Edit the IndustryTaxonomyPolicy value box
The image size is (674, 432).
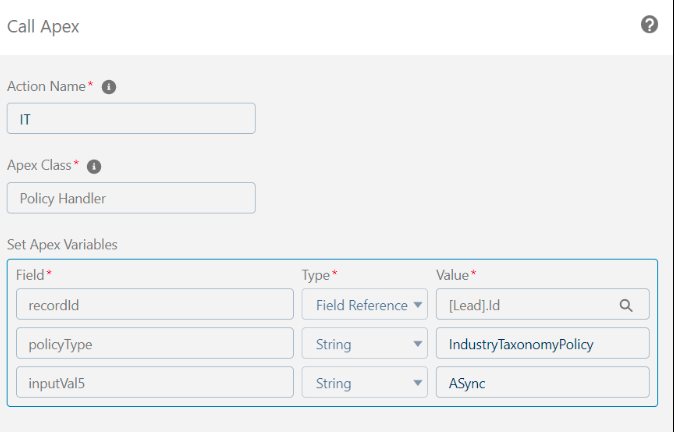click(x=542, y=343)
